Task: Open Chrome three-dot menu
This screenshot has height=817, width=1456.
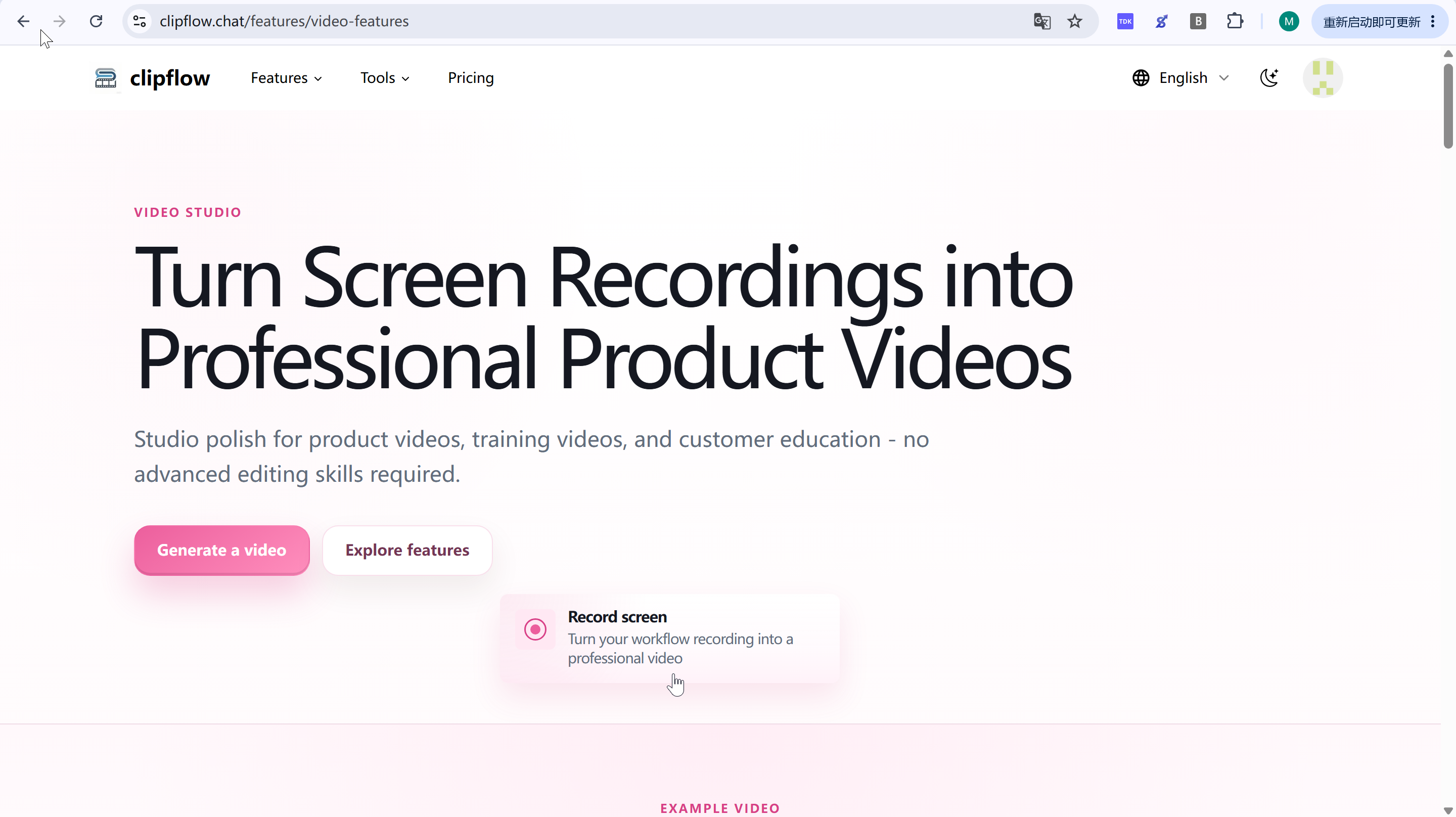Action: 1433,21
